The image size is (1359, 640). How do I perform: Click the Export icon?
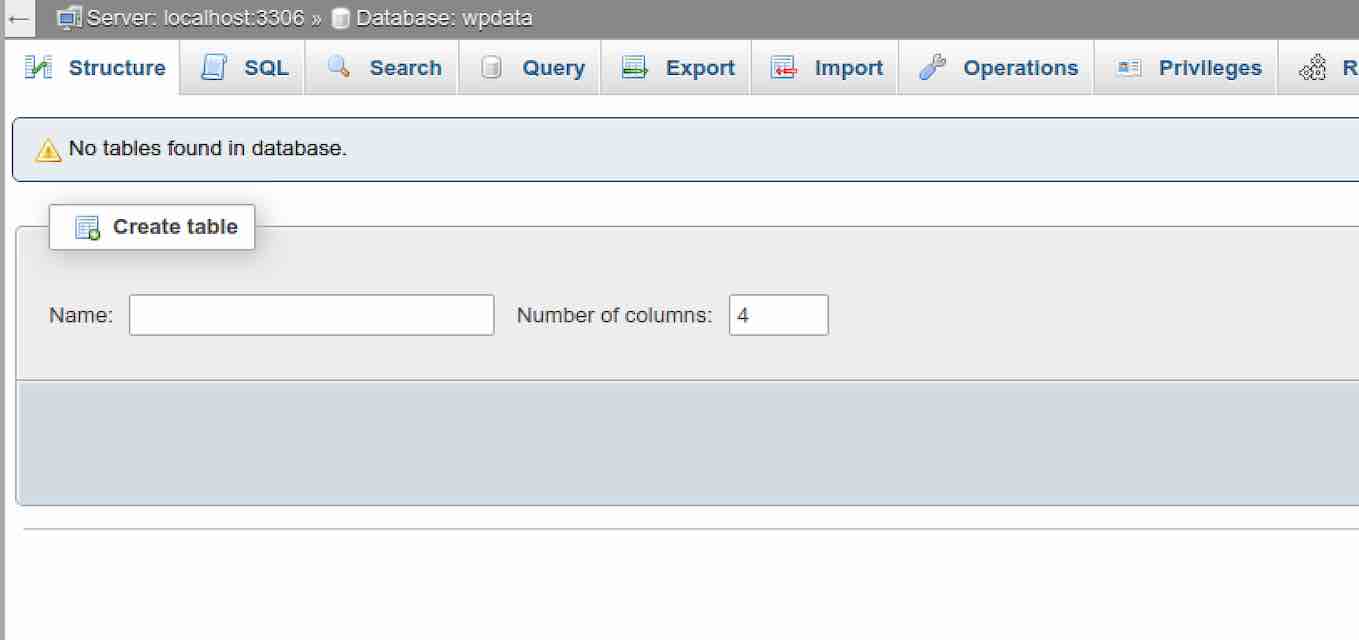pos(635,68)
